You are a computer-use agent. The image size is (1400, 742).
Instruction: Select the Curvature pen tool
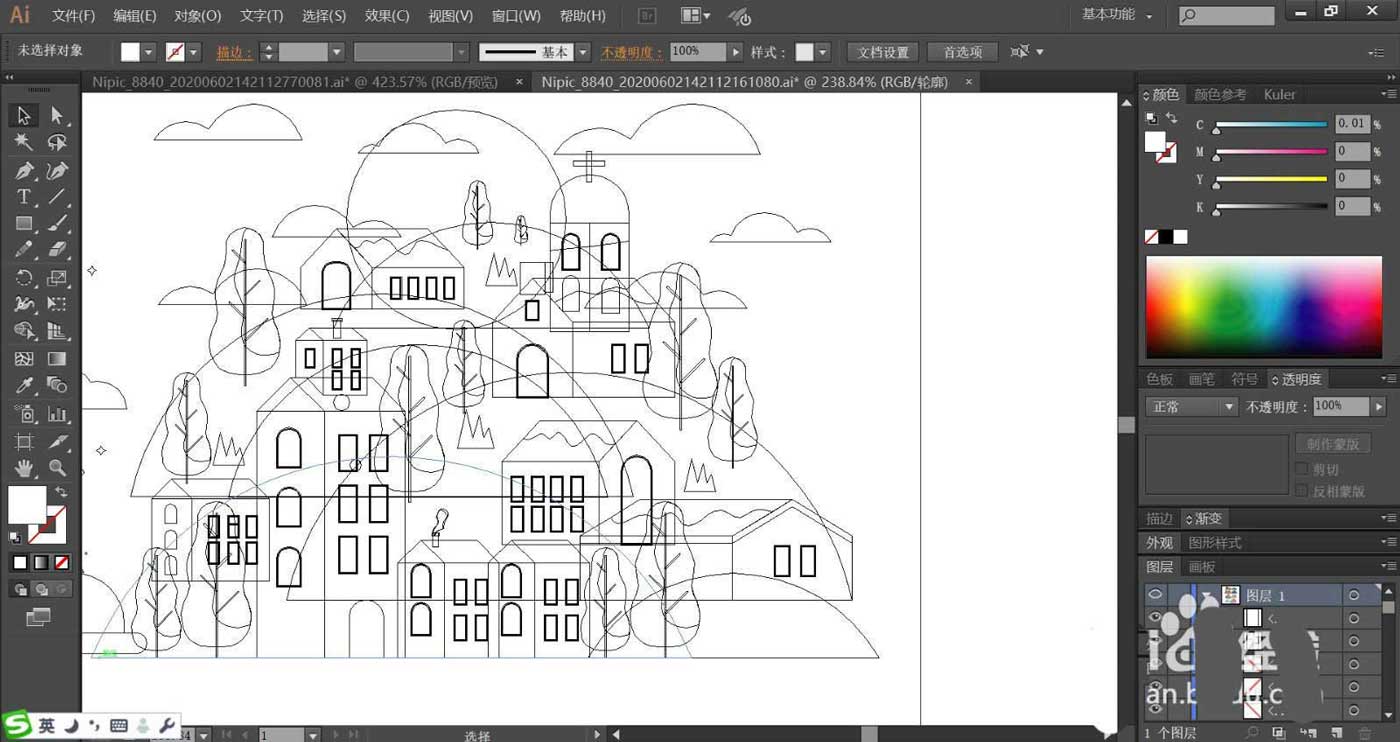57,171
